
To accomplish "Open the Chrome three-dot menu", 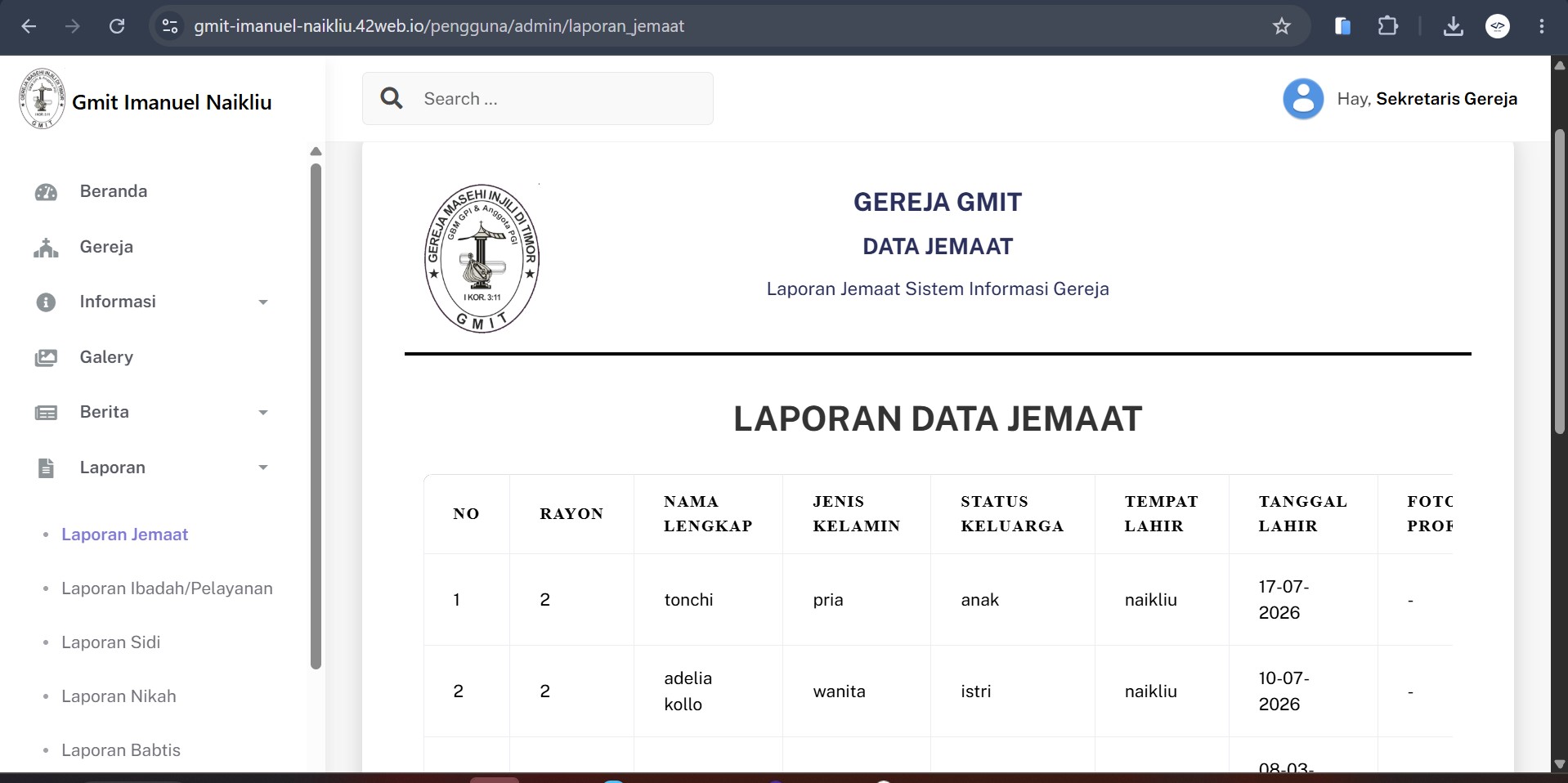I will tap(1541, 26).
